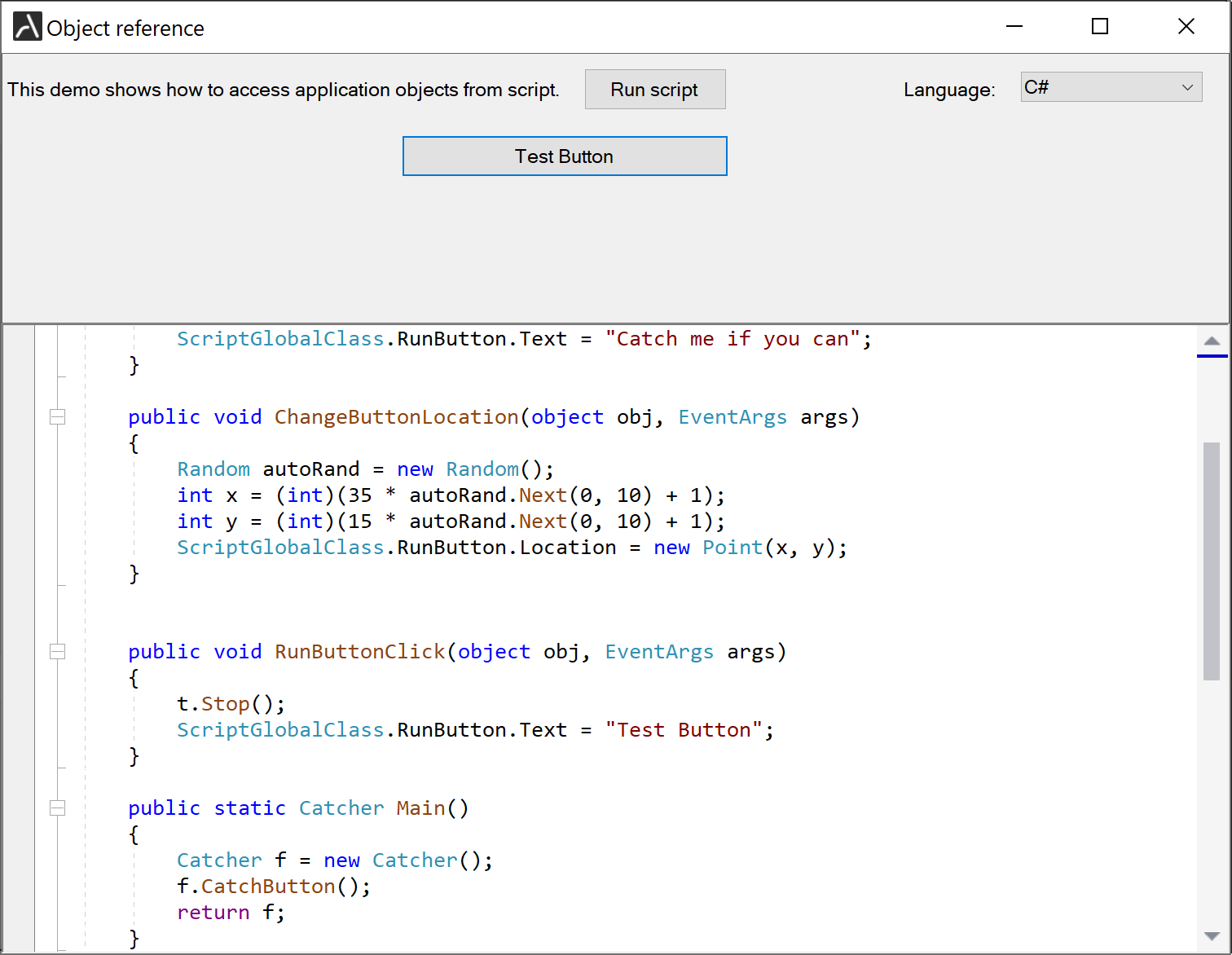Place cursor on the autoRand variable declaration

[x=310, y=469]
